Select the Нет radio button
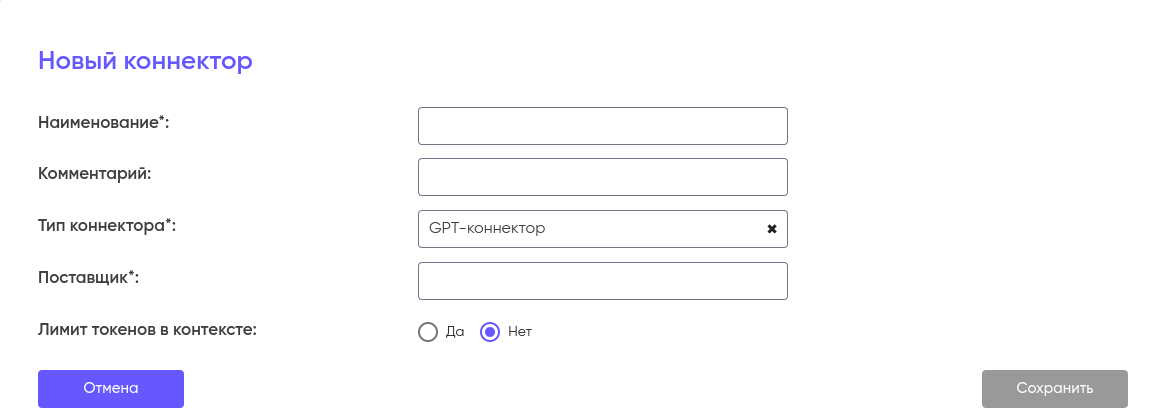The width and height of the screenshot is (1158, 419). click(490, 332)
